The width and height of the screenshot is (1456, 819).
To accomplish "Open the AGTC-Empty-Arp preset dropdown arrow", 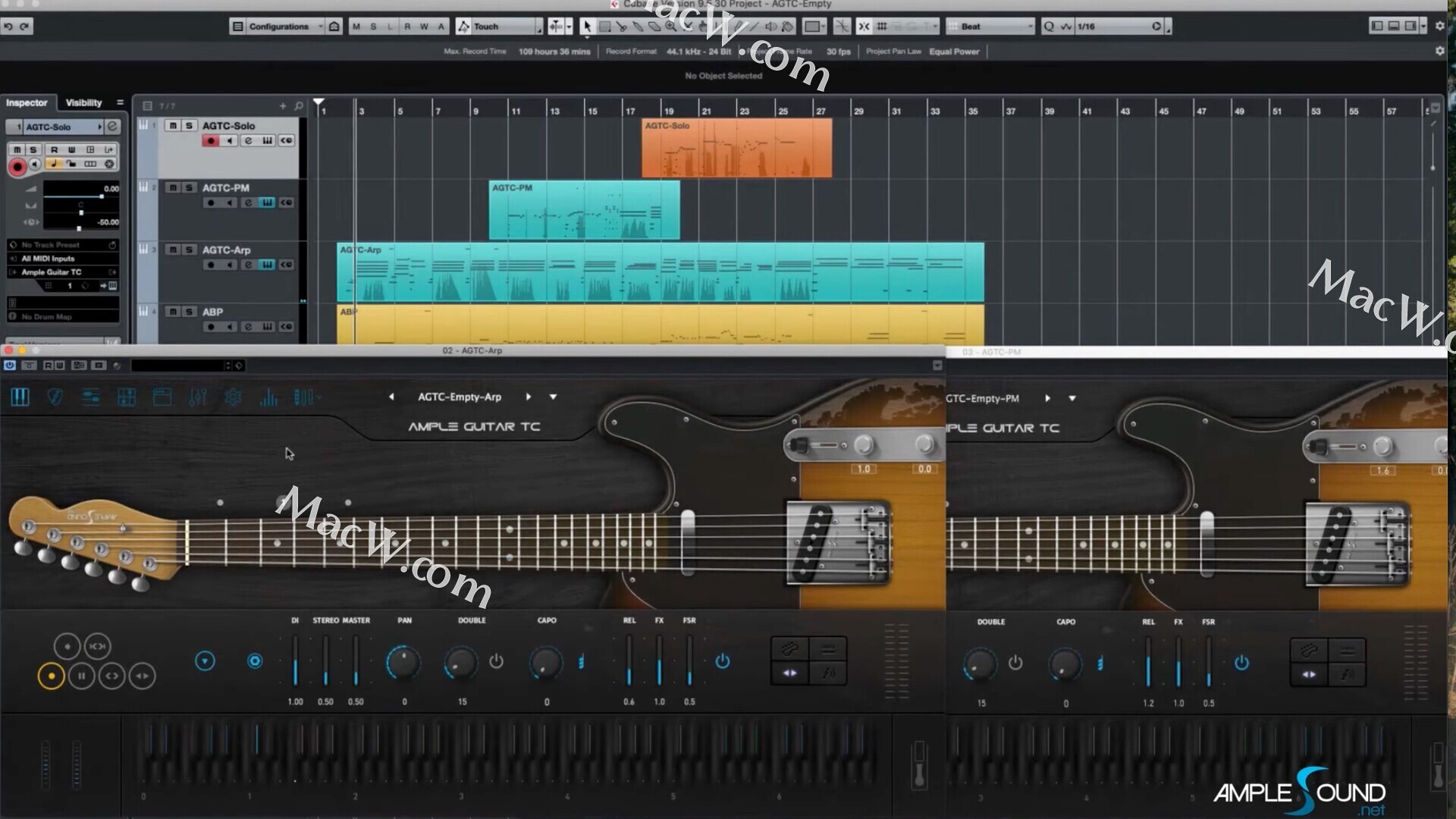I will point(553,397).
